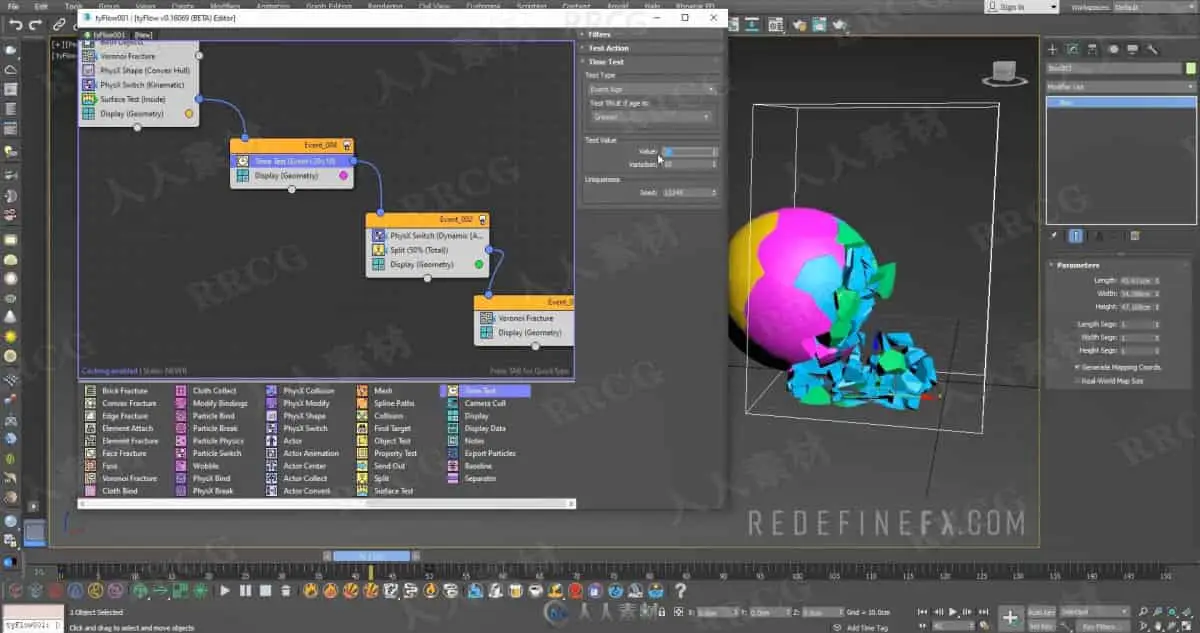1200x633 pixels.
Task: Toggle Event_004 enable lightbulb icon
Action: tap(346, 146)
